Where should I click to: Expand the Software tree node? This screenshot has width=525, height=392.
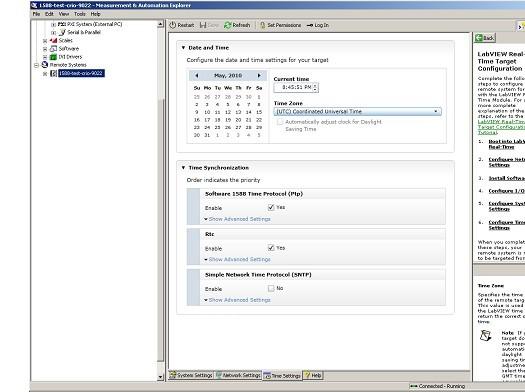[x=45, y=49]
